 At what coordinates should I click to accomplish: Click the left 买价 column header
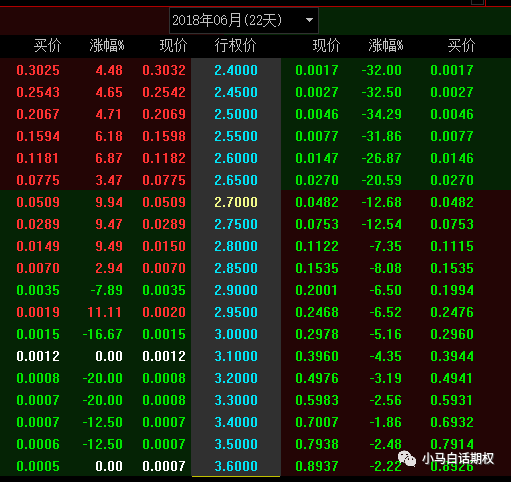point(48,45)
